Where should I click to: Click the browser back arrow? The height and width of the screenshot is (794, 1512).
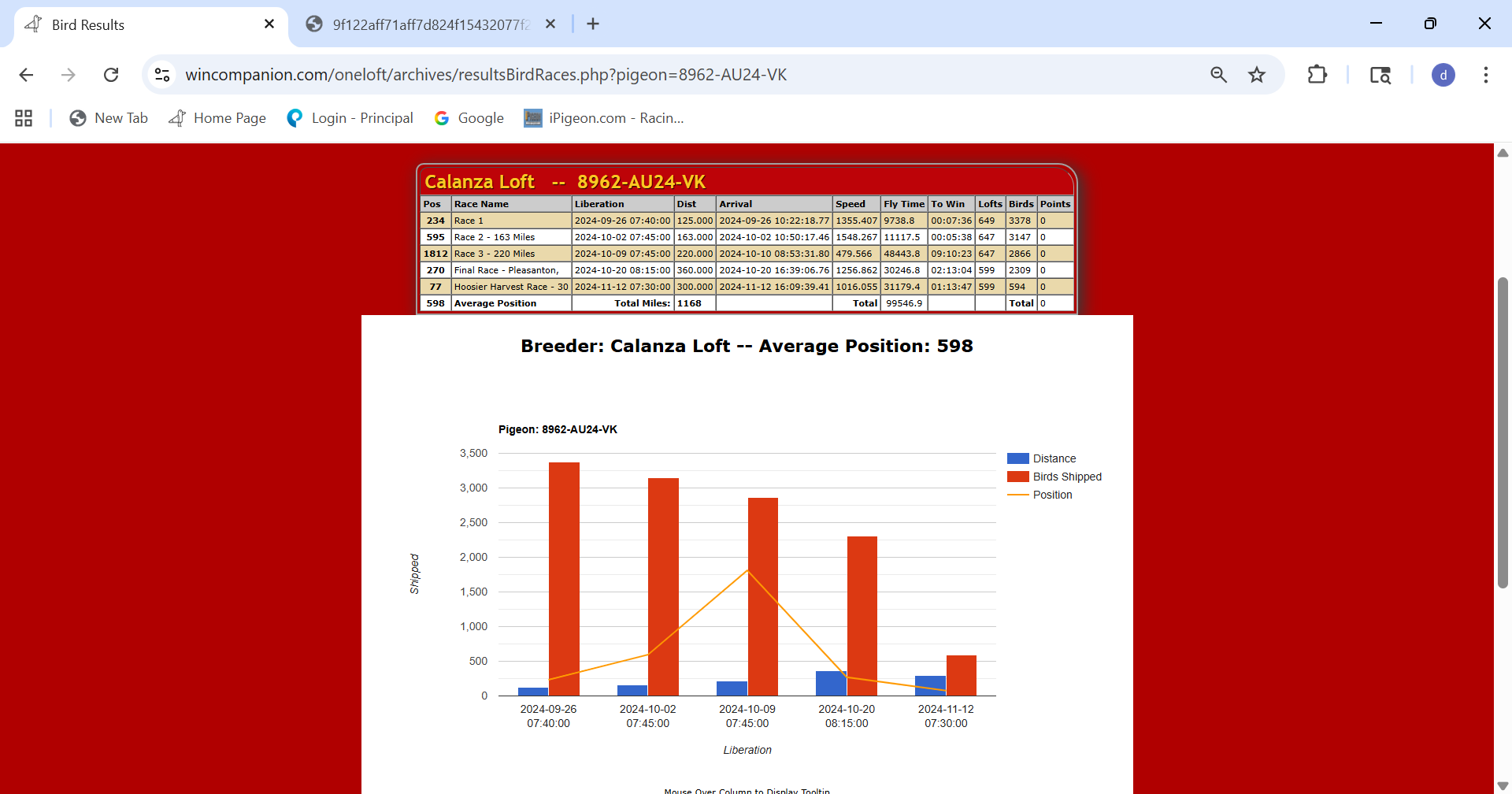(26, 75)
